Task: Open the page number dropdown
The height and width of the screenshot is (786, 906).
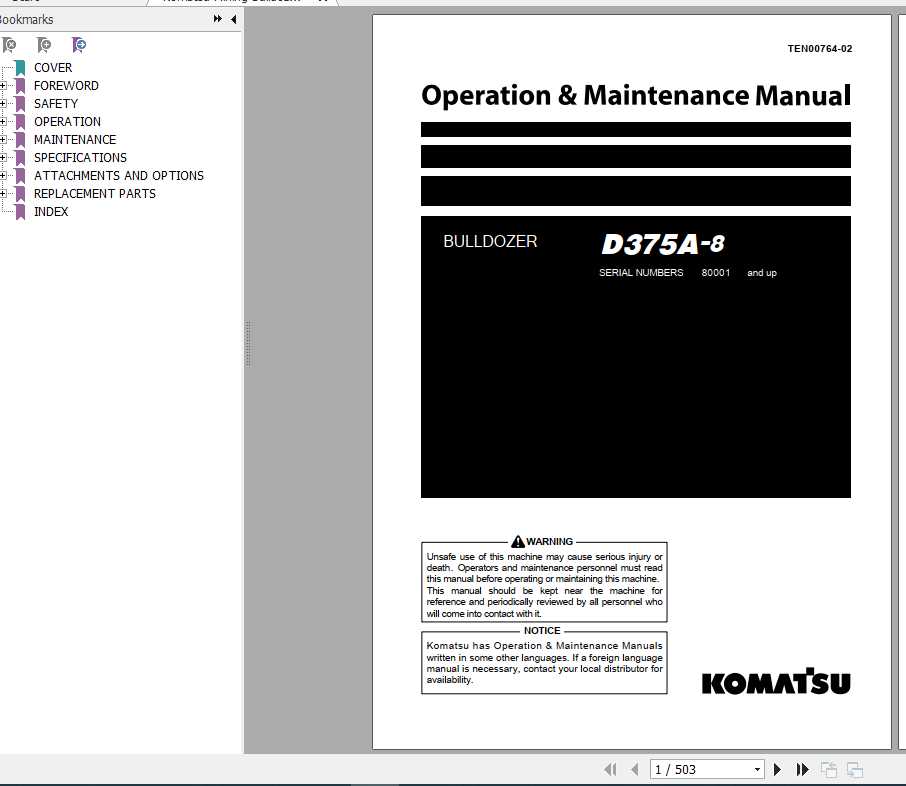Action: point(757,769)
